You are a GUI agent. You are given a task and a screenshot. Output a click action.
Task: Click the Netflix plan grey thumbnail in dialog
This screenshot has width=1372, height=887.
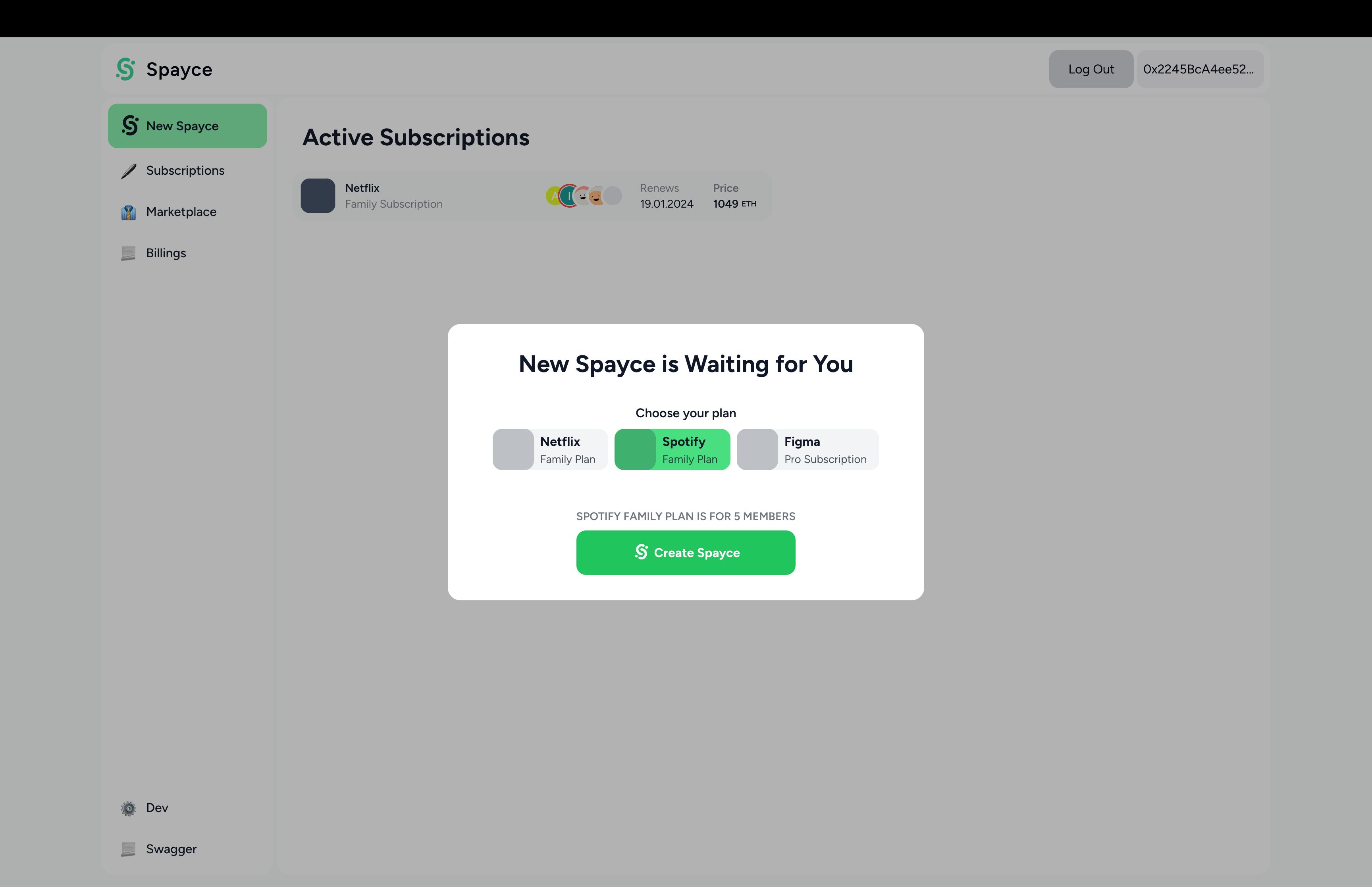pyautogui.click(x=513, y=449)
